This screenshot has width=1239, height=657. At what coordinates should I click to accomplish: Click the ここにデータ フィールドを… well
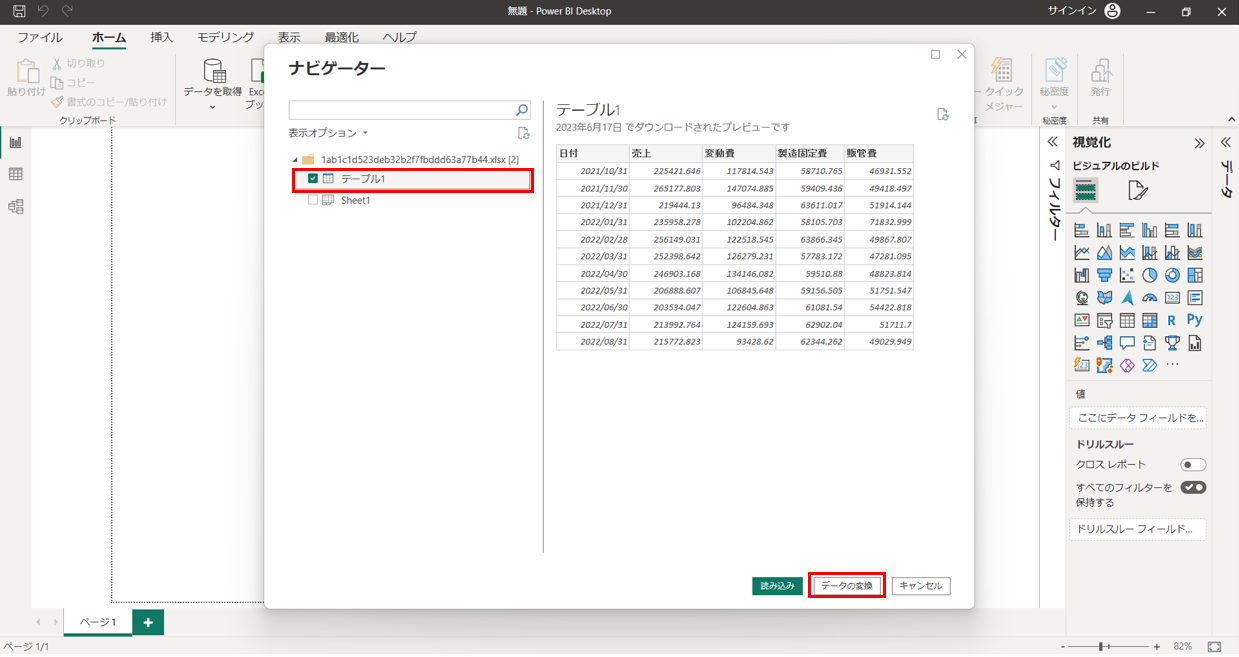tap(1138, 418)
